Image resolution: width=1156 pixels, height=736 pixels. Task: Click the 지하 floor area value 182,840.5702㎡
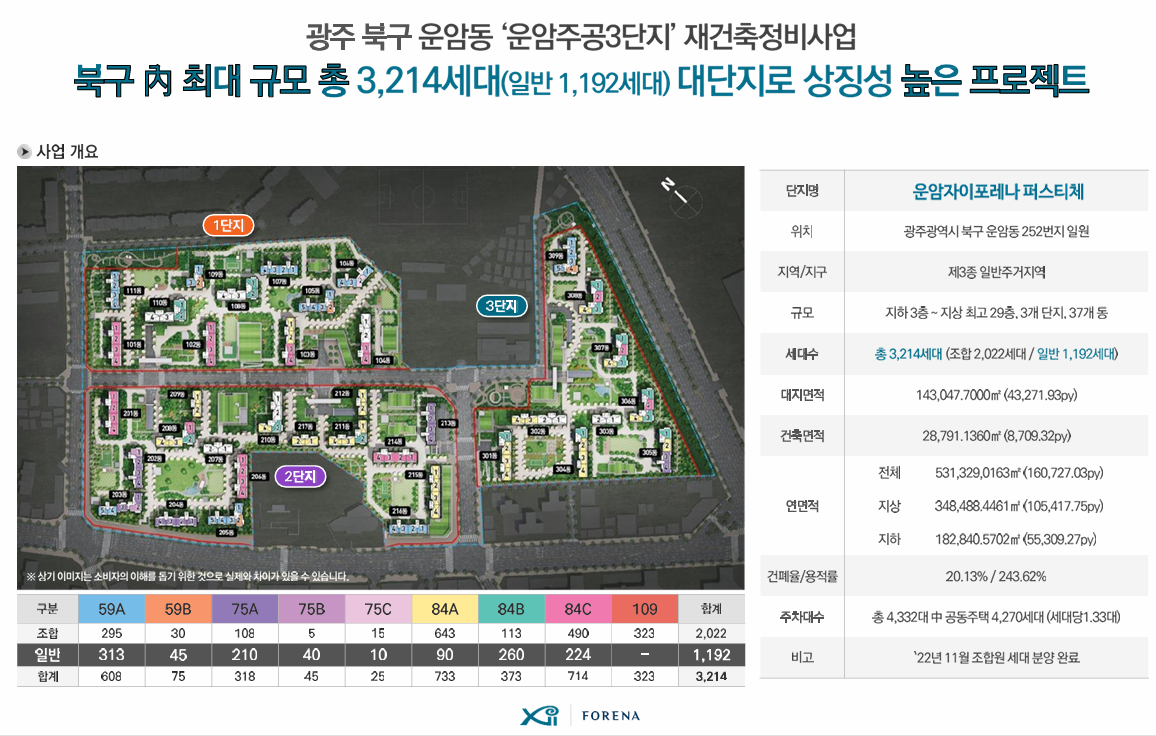[x=1016, y=539]
